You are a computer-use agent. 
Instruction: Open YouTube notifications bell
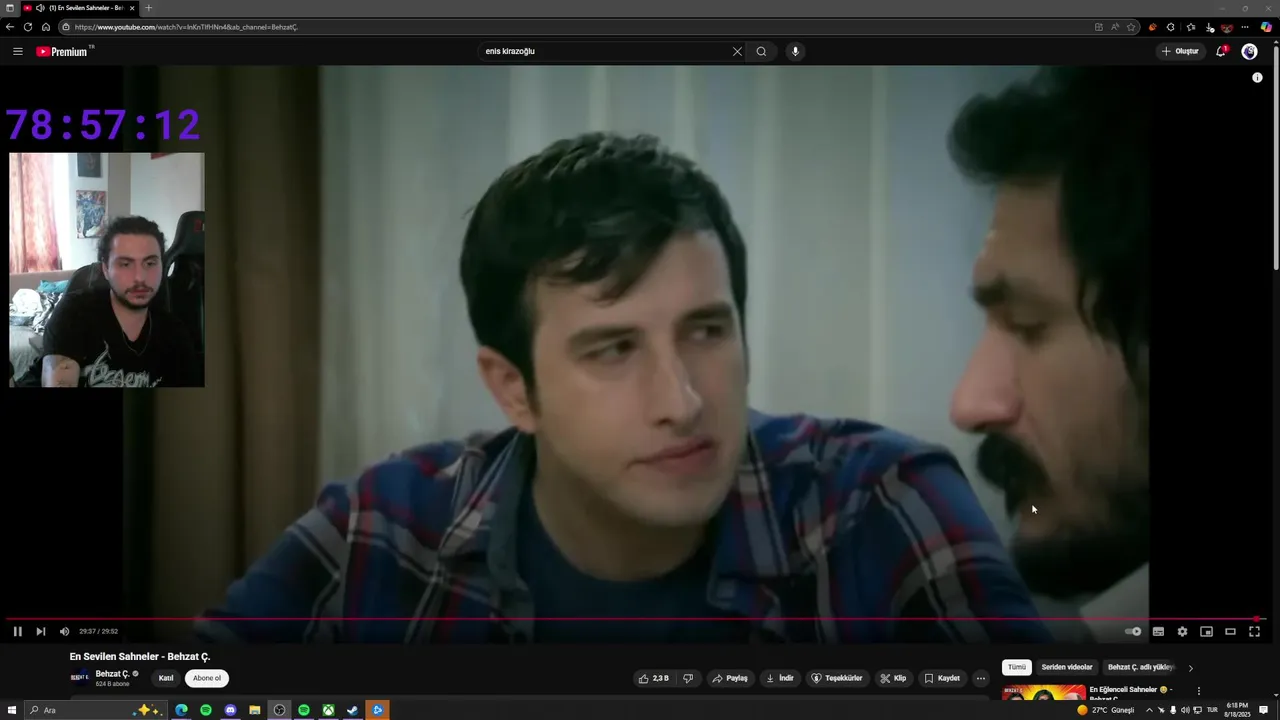coord(1221,51)
